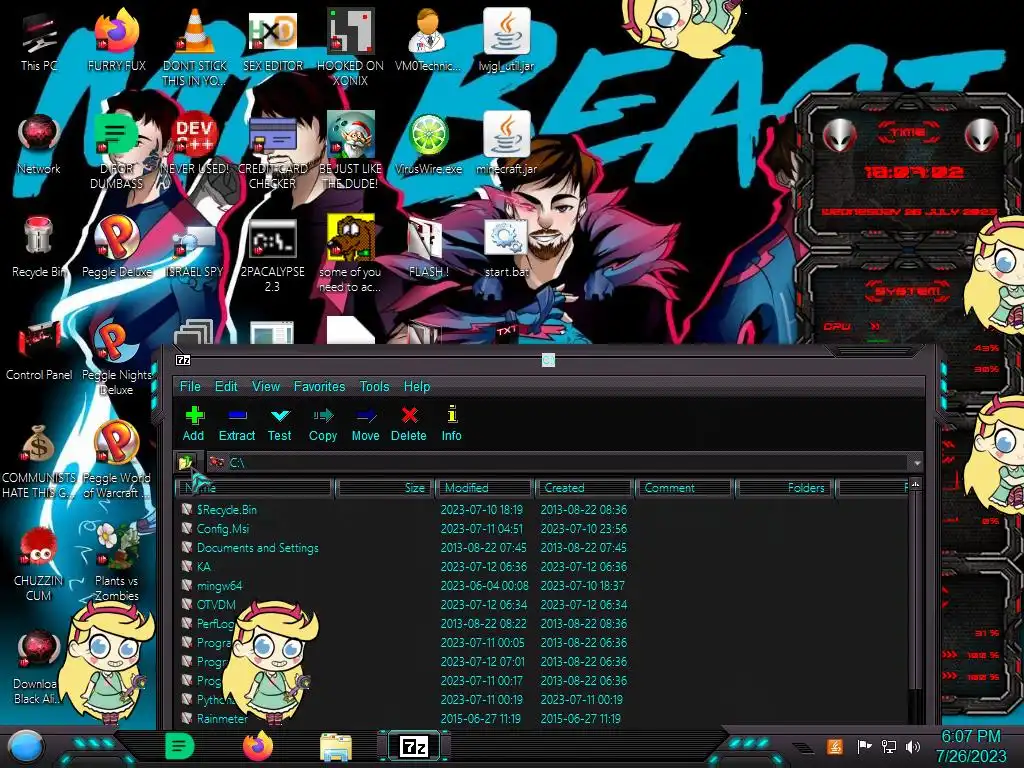Viewport: 1024px width, 768px height.
Task: Open the Info toolbar item
Action: point(451,423)
